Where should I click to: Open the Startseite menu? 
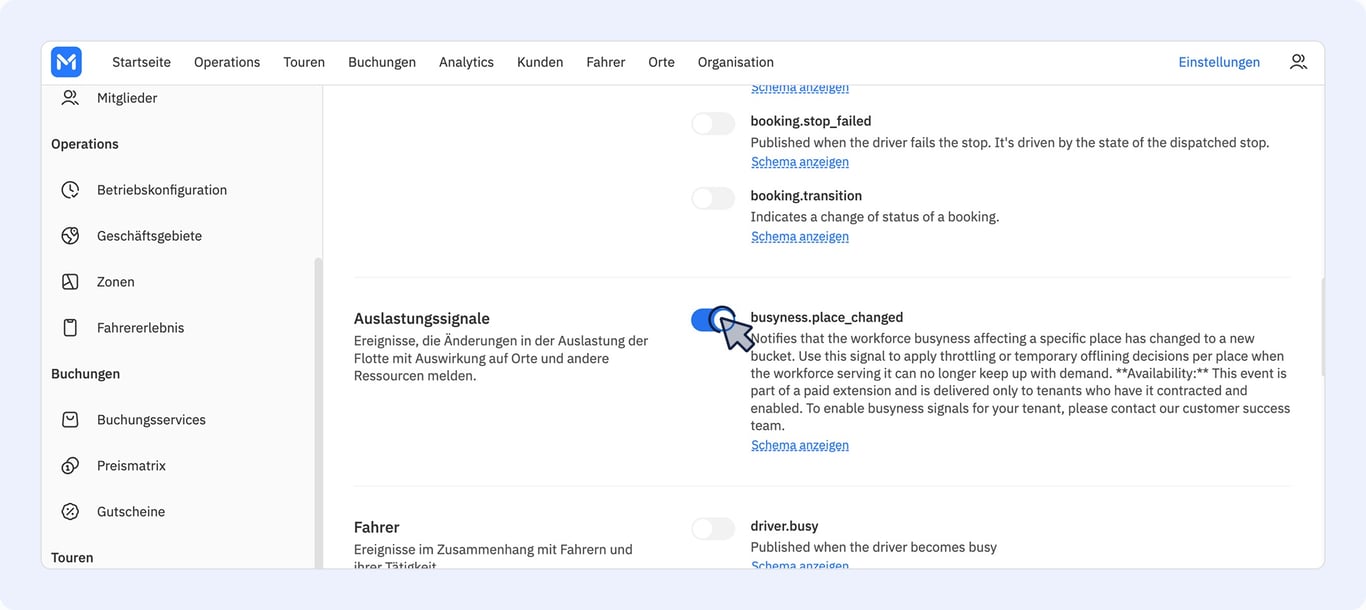141,62
